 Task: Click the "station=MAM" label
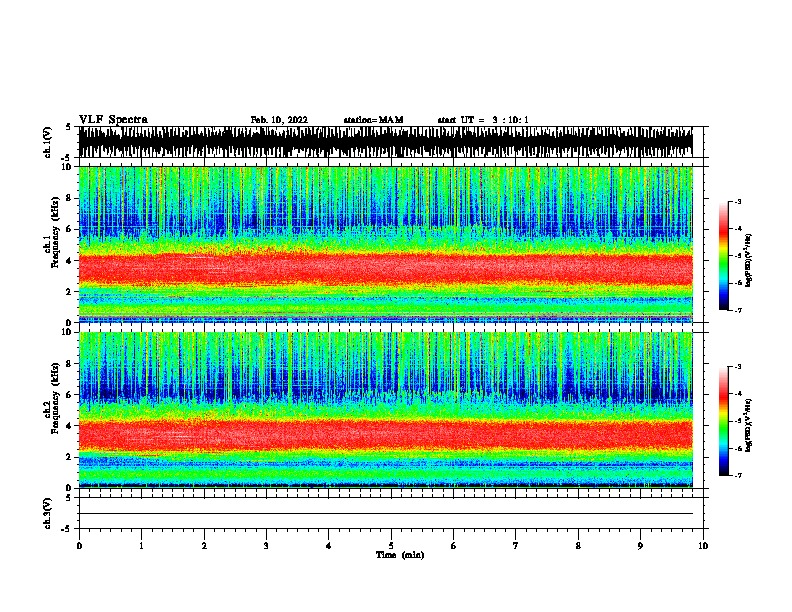pos(373,120)
